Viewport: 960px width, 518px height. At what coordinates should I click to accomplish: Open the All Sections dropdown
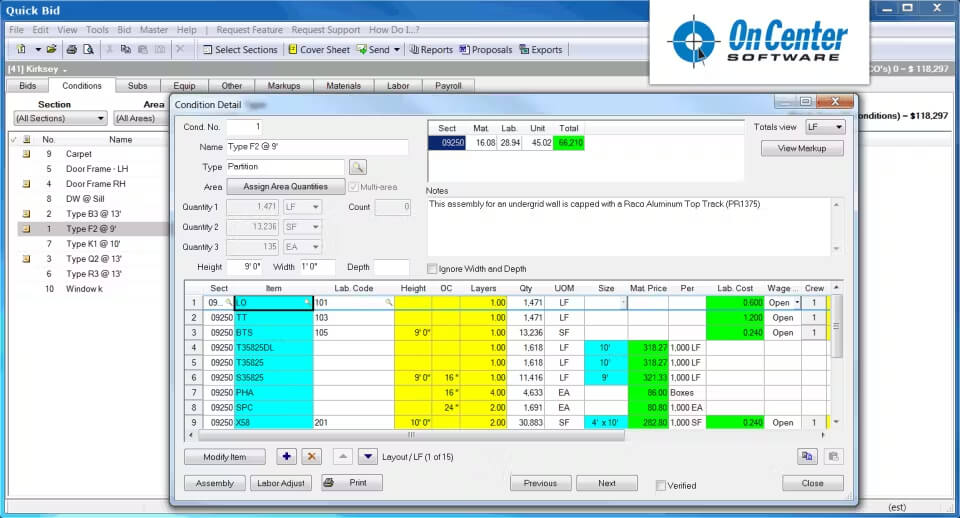tap(60, 118)
